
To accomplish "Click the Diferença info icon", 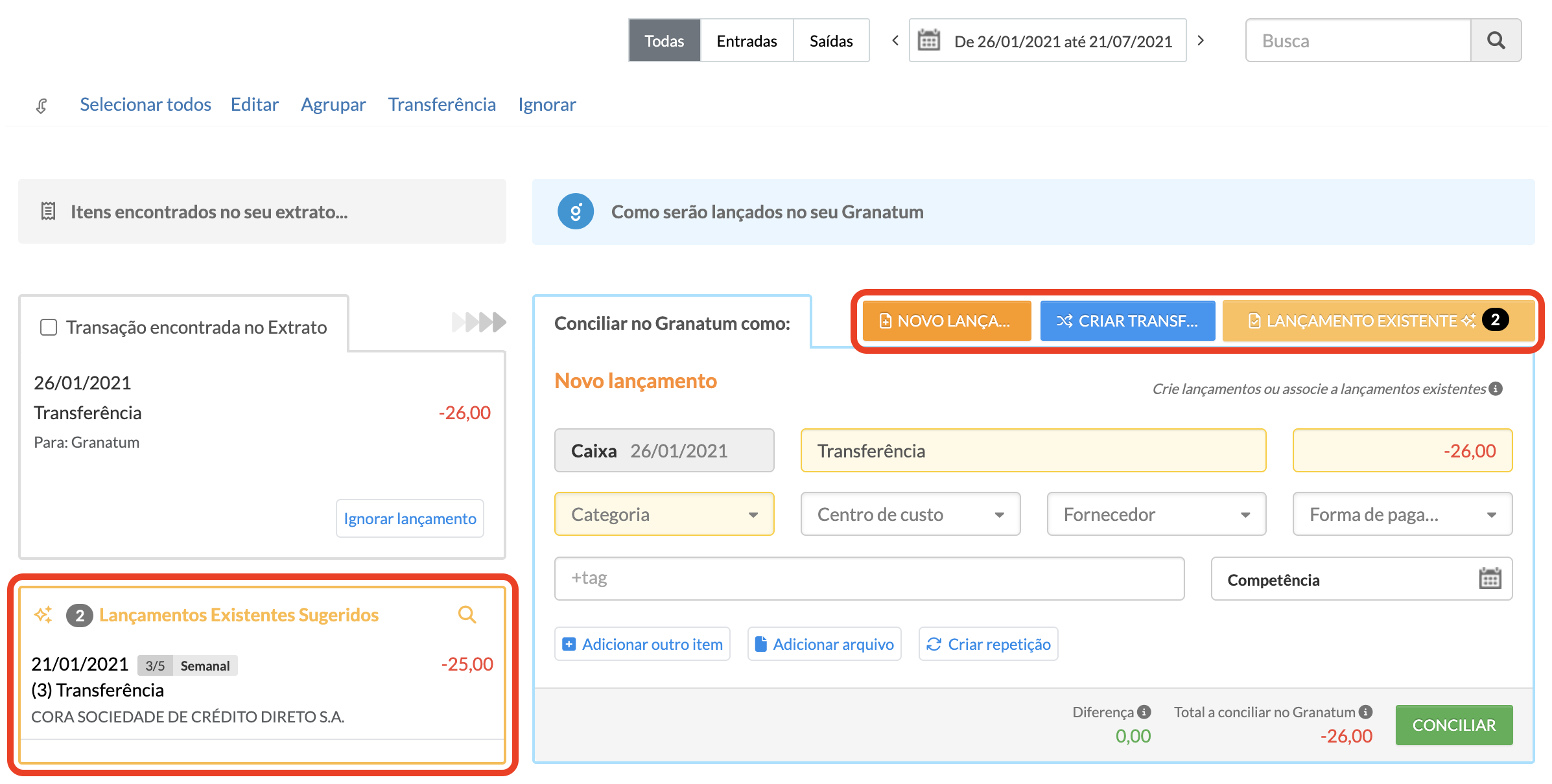I will click(1145, 712).
